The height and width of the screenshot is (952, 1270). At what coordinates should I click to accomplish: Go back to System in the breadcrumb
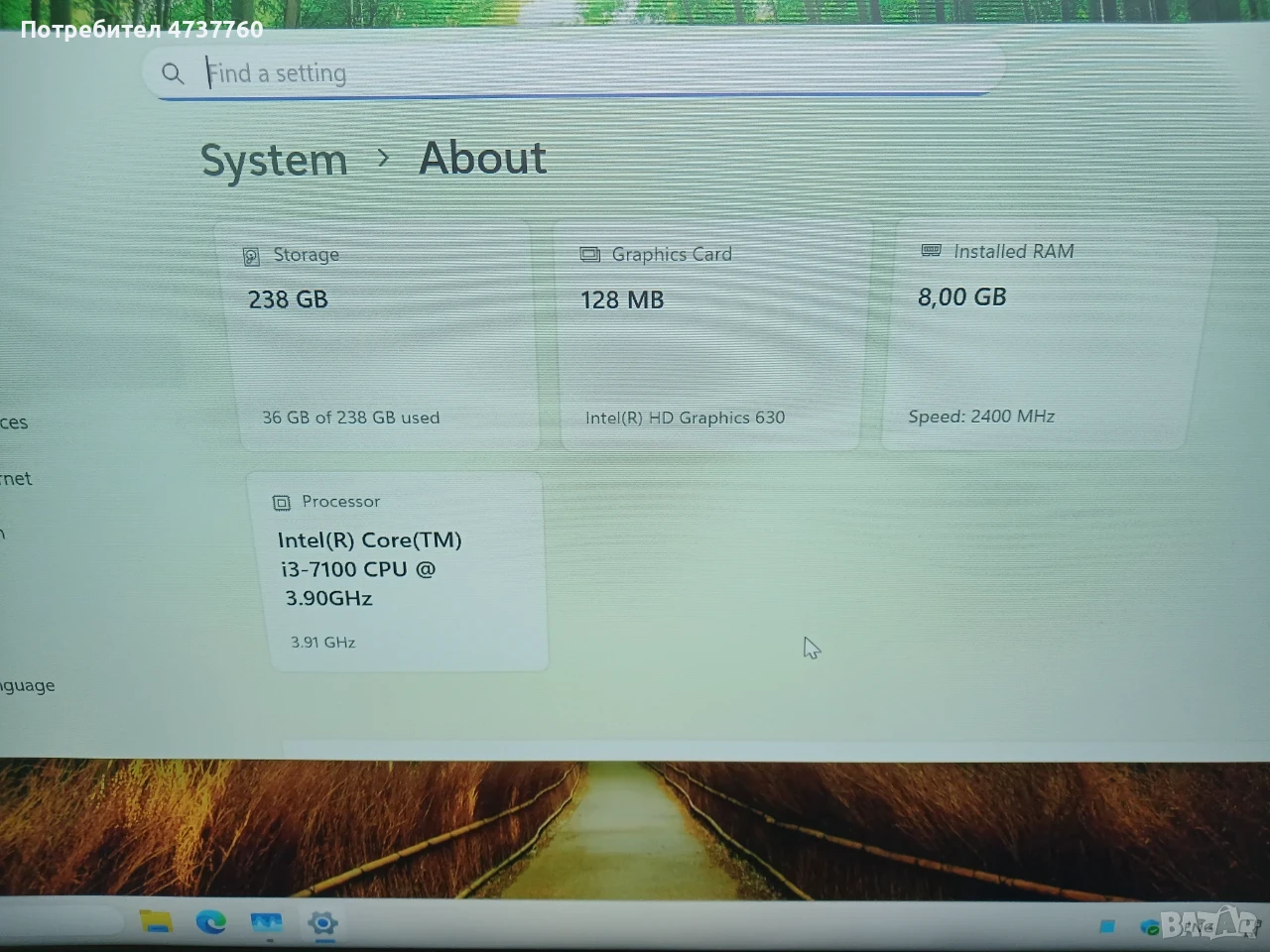point(274,160)
